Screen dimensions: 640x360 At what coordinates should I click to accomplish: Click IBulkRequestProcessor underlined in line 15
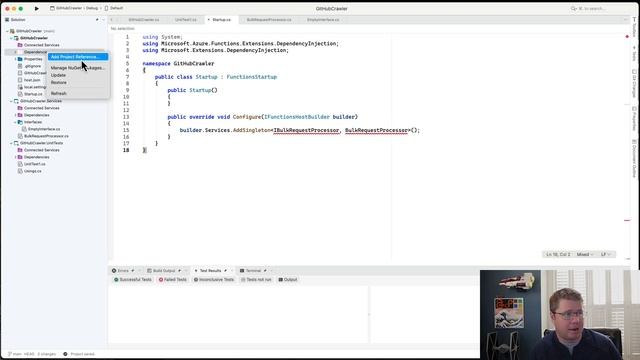tap(306, 130)
